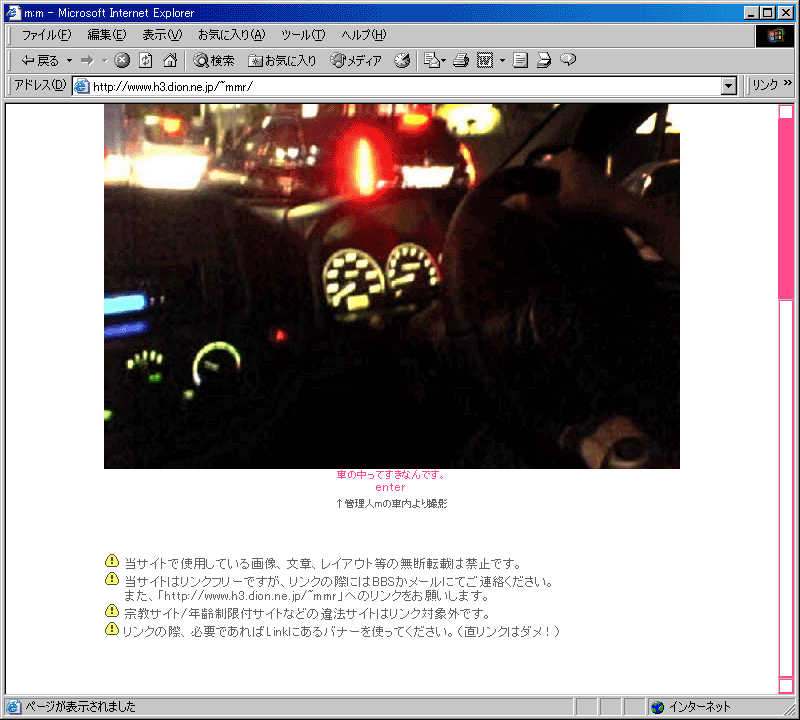Click the Mail toolbar icon

coord(432,61)
